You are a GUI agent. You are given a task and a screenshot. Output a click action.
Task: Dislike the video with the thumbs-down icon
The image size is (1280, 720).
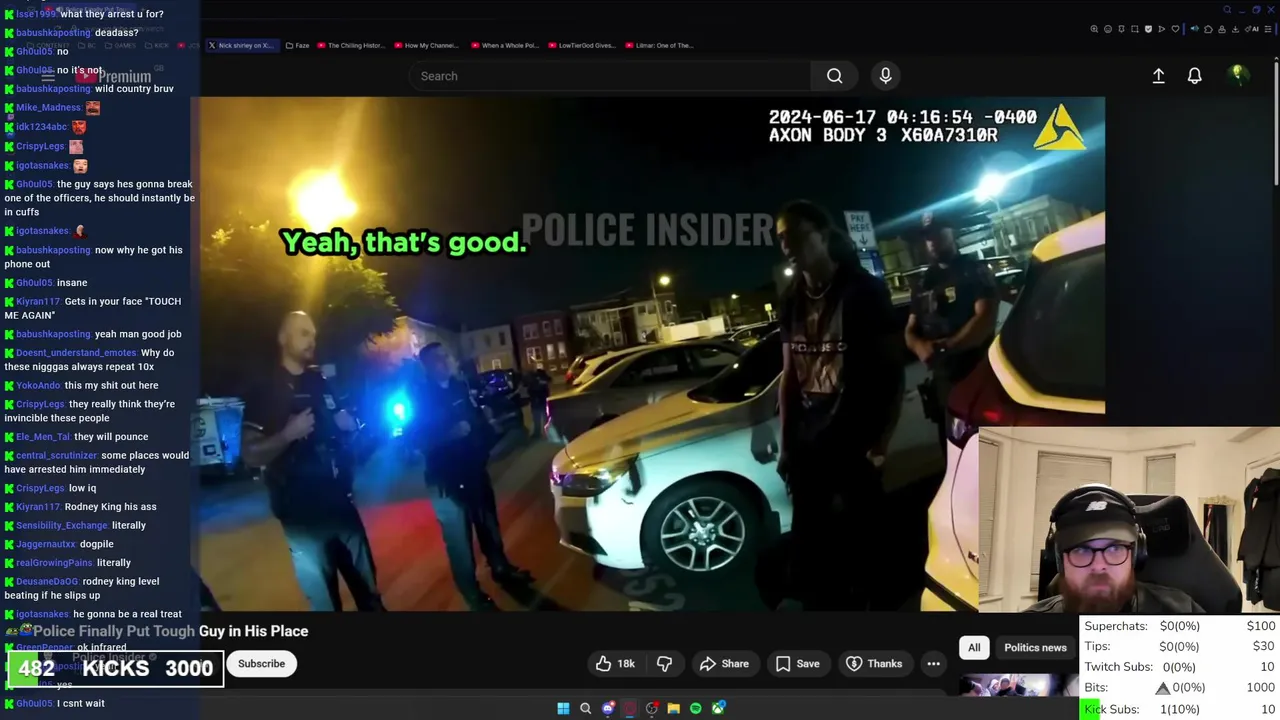coord(664,664)
